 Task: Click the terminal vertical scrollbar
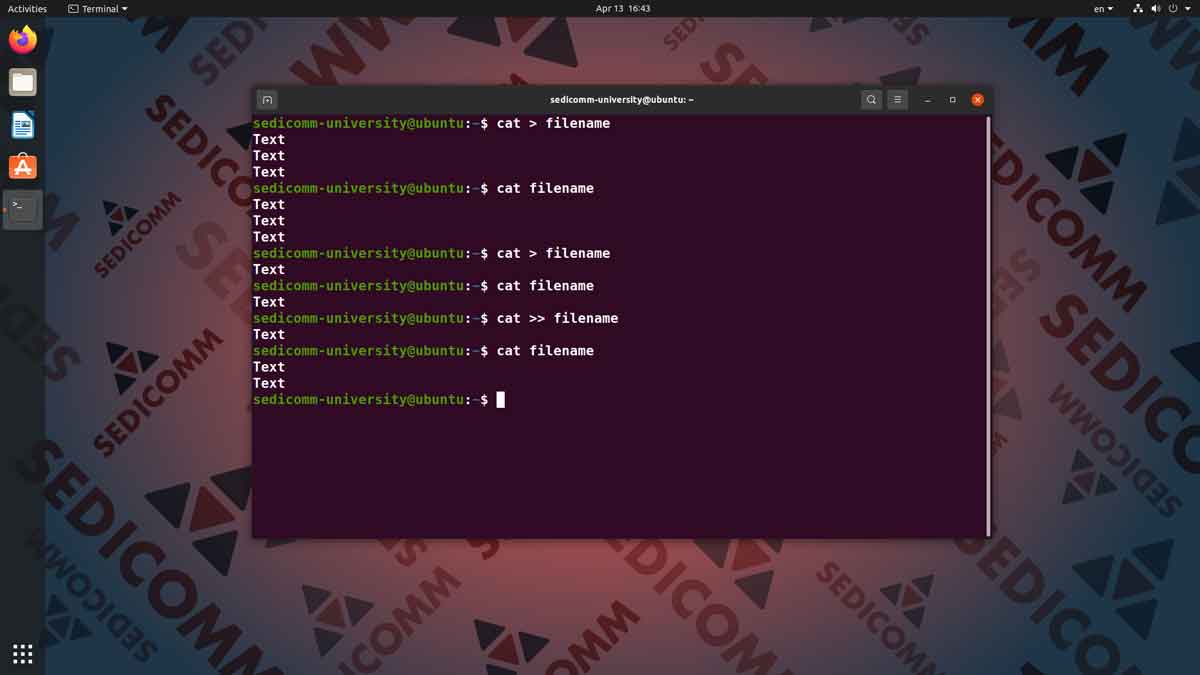[988, 325]
